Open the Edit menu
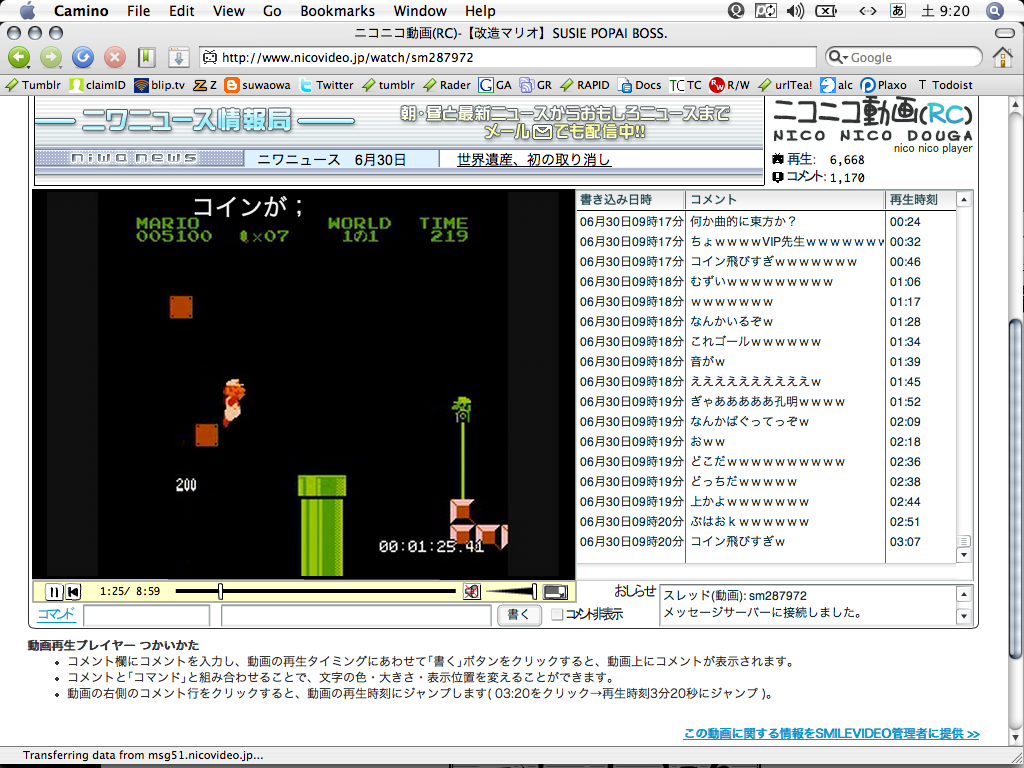 point(182,11)
